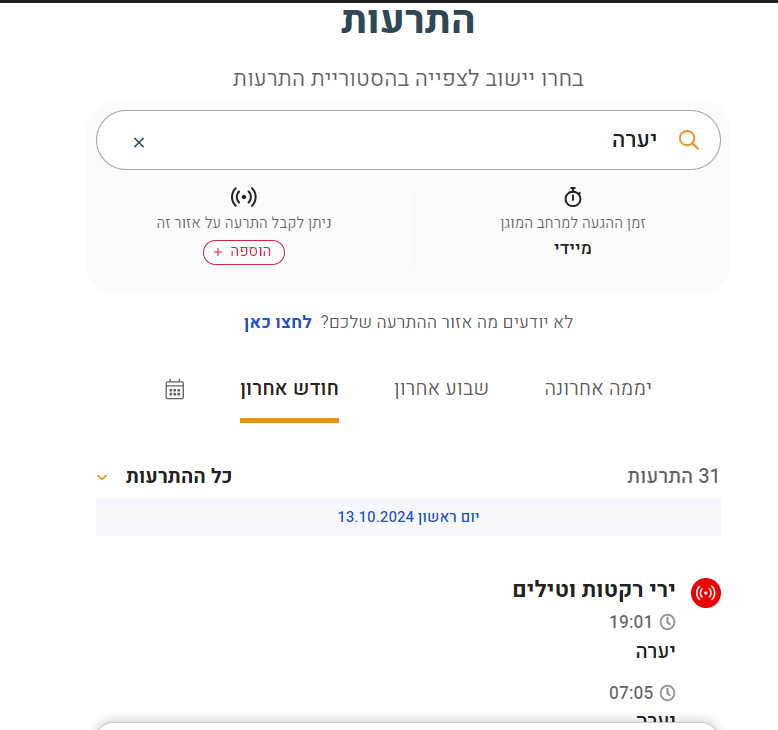Viewport: 778px width, 730px height.
Task: Open the כל ההתרעות filter dropdown
Action: (179, 476)
